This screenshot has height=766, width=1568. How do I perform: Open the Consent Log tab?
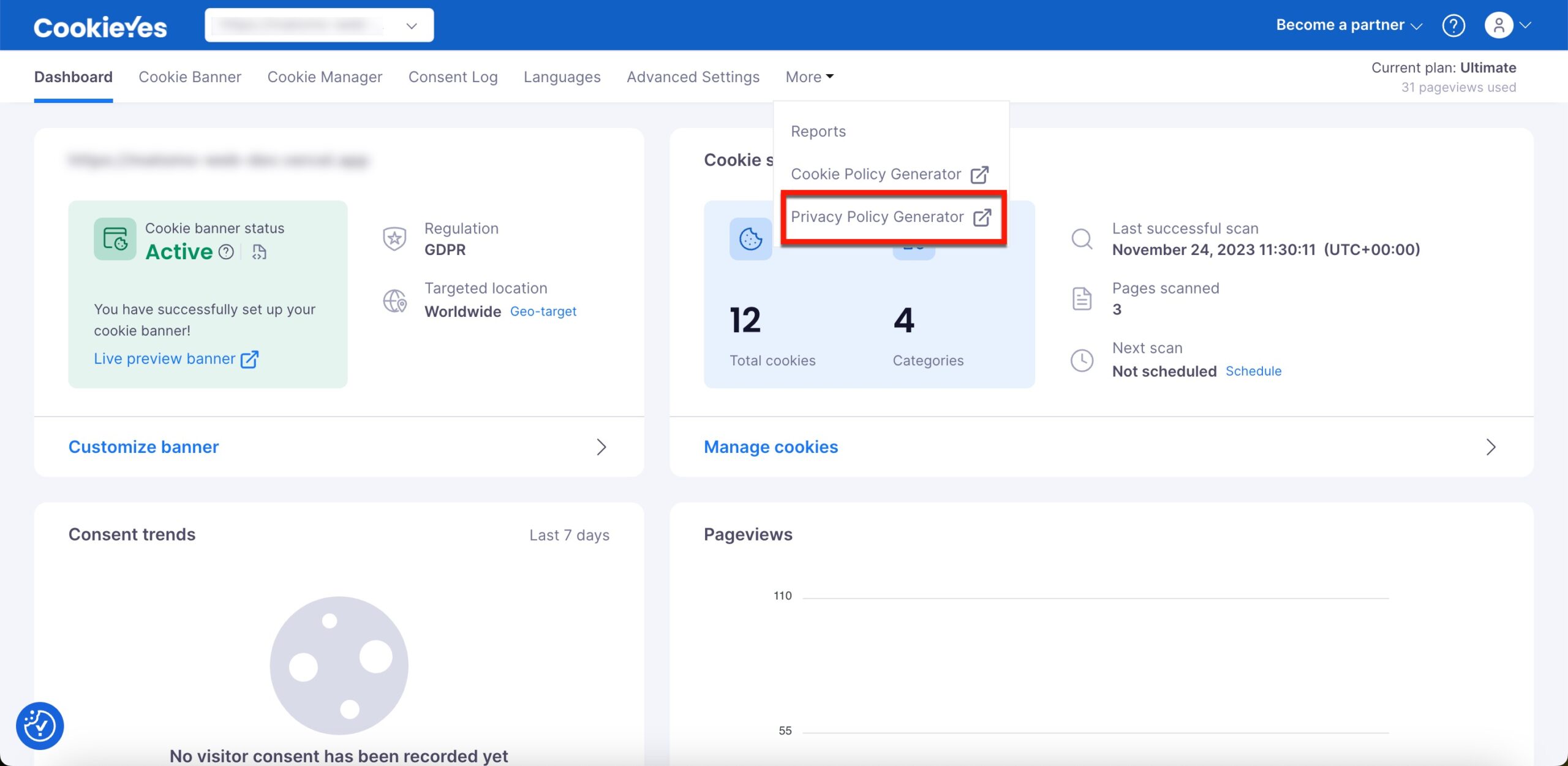453,77
